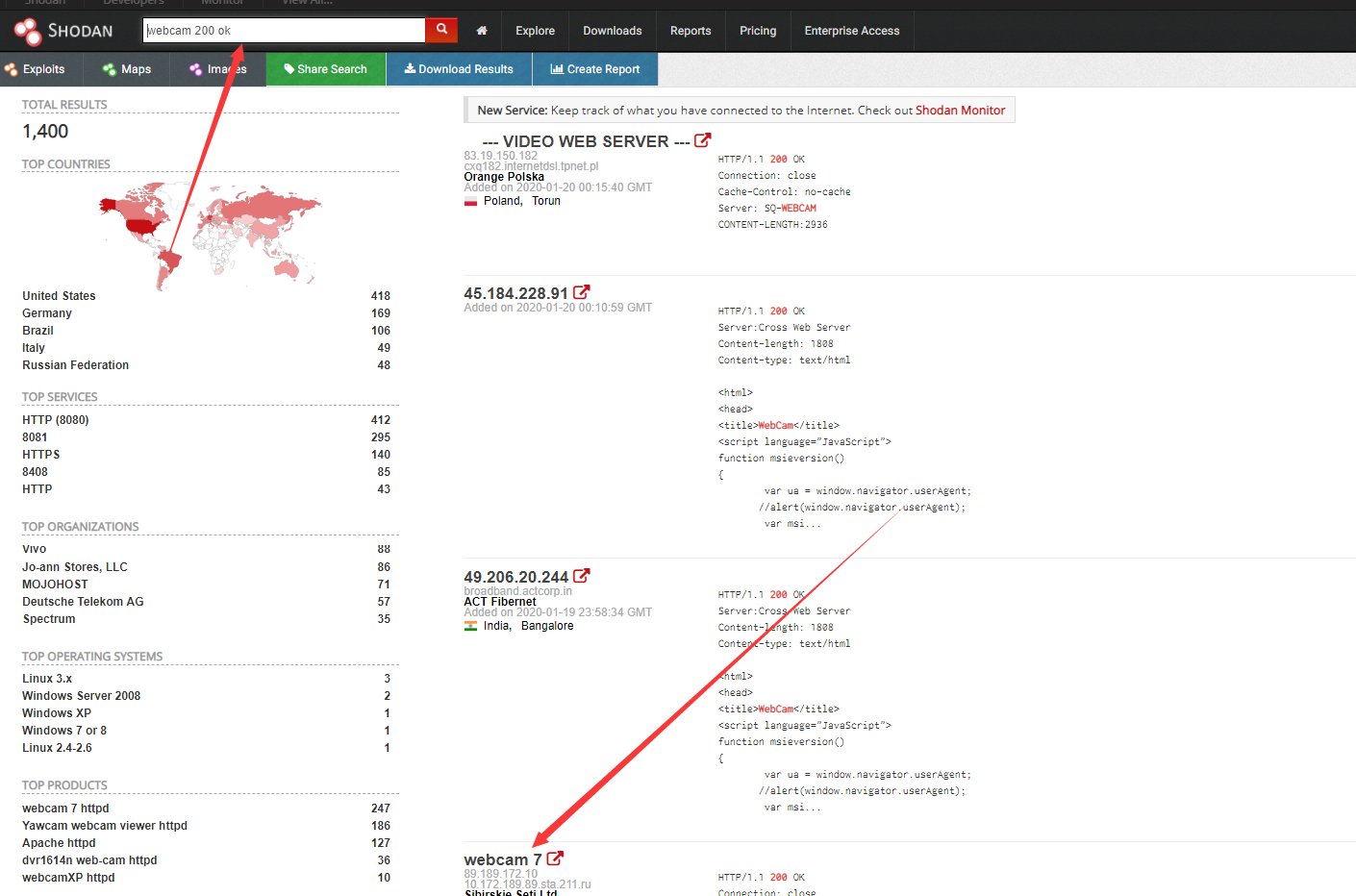Filter by webcam 7 httpd product
This screenshot has width=1356, height=896.
(65, 809)
